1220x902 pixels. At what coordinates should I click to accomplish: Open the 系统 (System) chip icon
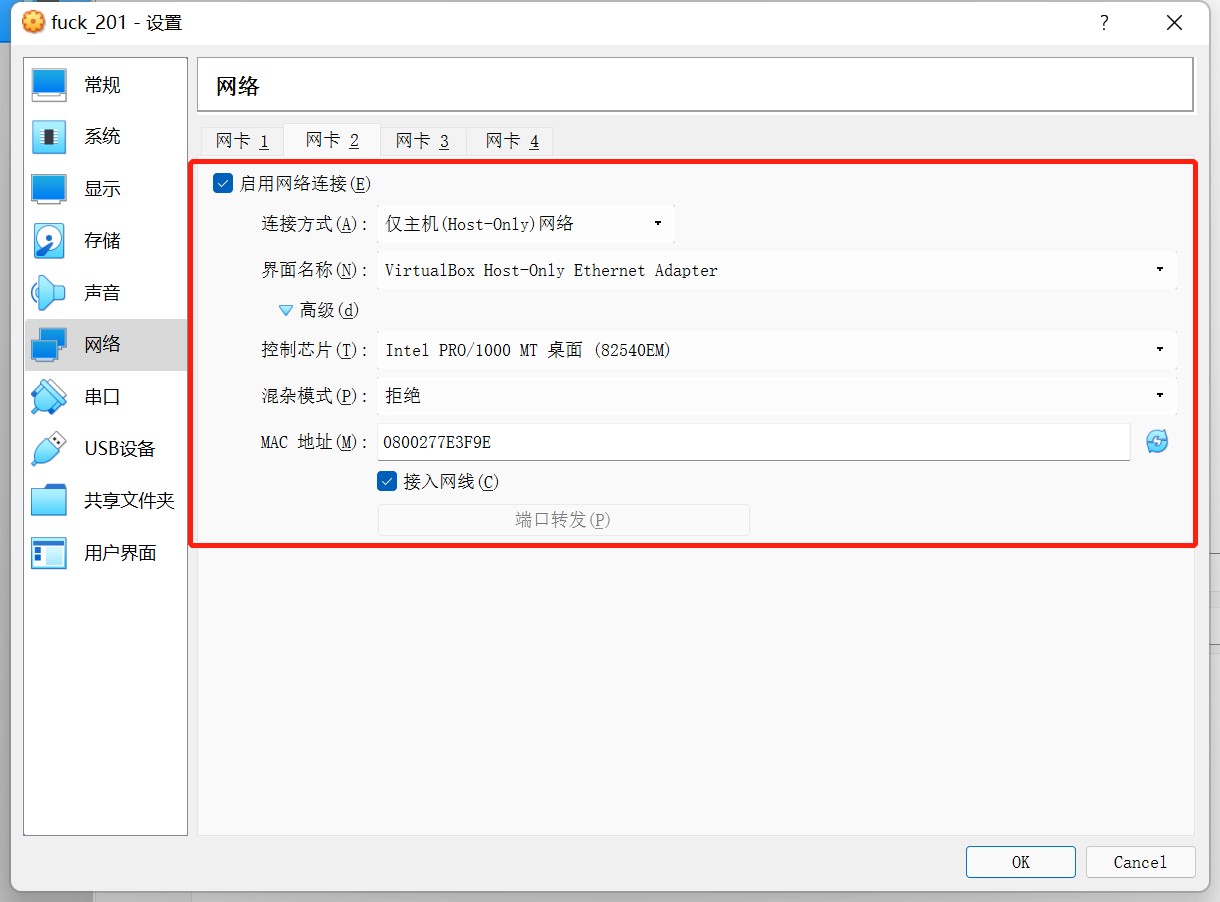click(x=49, y=137)
